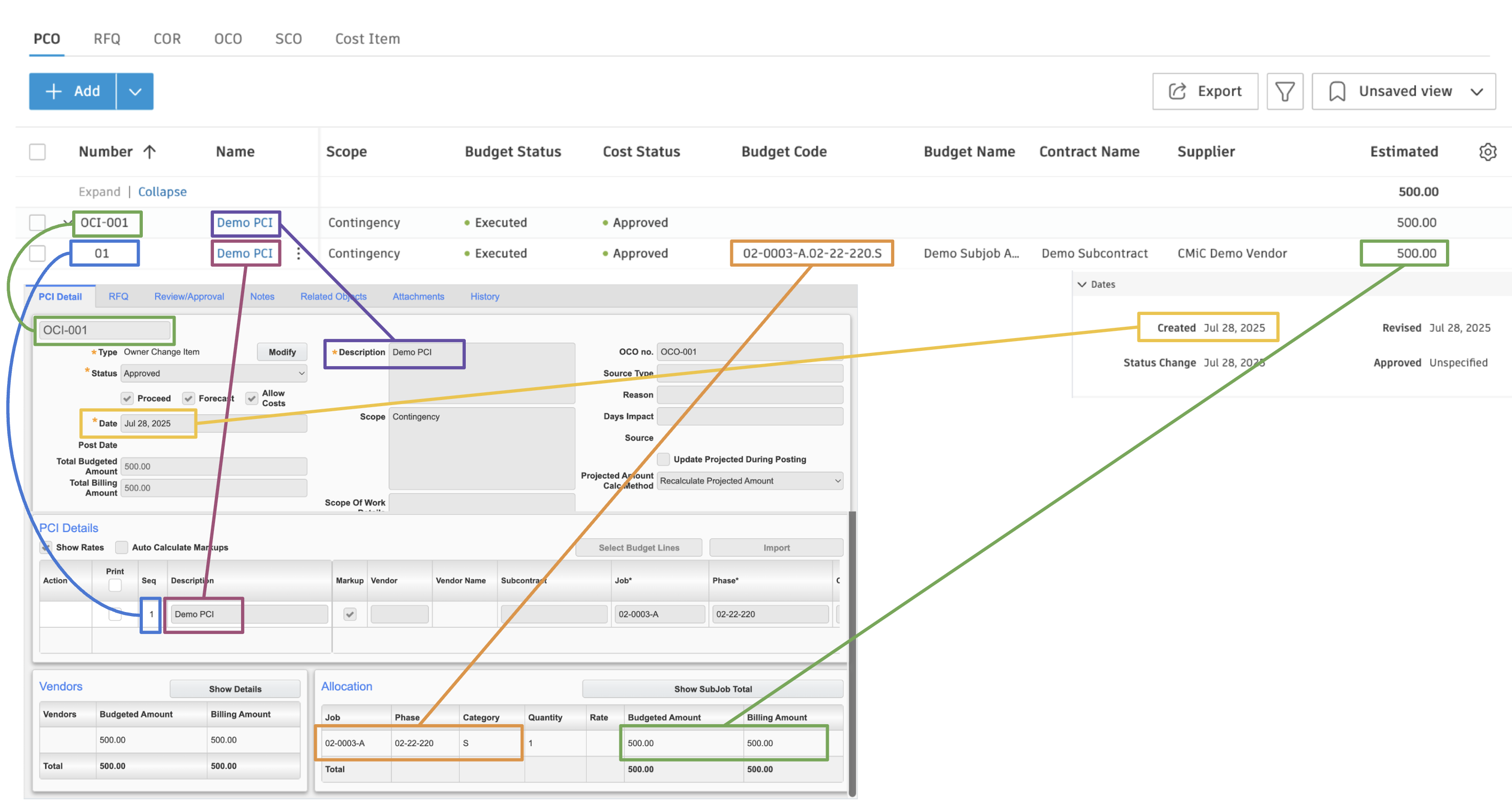Switch to the COR tab

tap(167, 39)
